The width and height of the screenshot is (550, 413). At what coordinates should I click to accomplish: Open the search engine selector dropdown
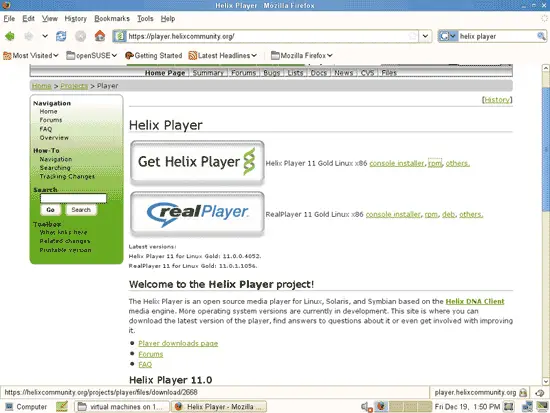(448, 36)
